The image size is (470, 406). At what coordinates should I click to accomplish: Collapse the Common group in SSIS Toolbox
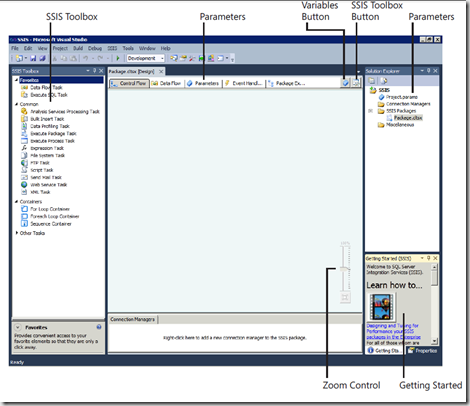(16, 104)
